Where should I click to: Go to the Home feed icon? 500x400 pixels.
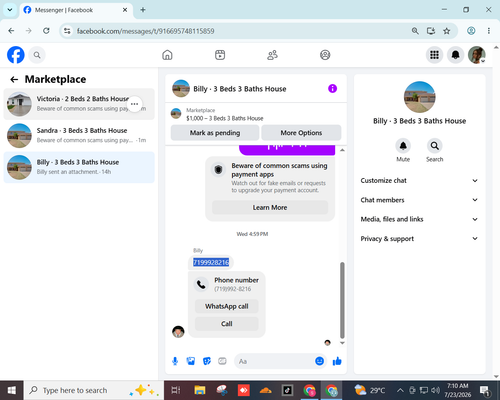167,55
